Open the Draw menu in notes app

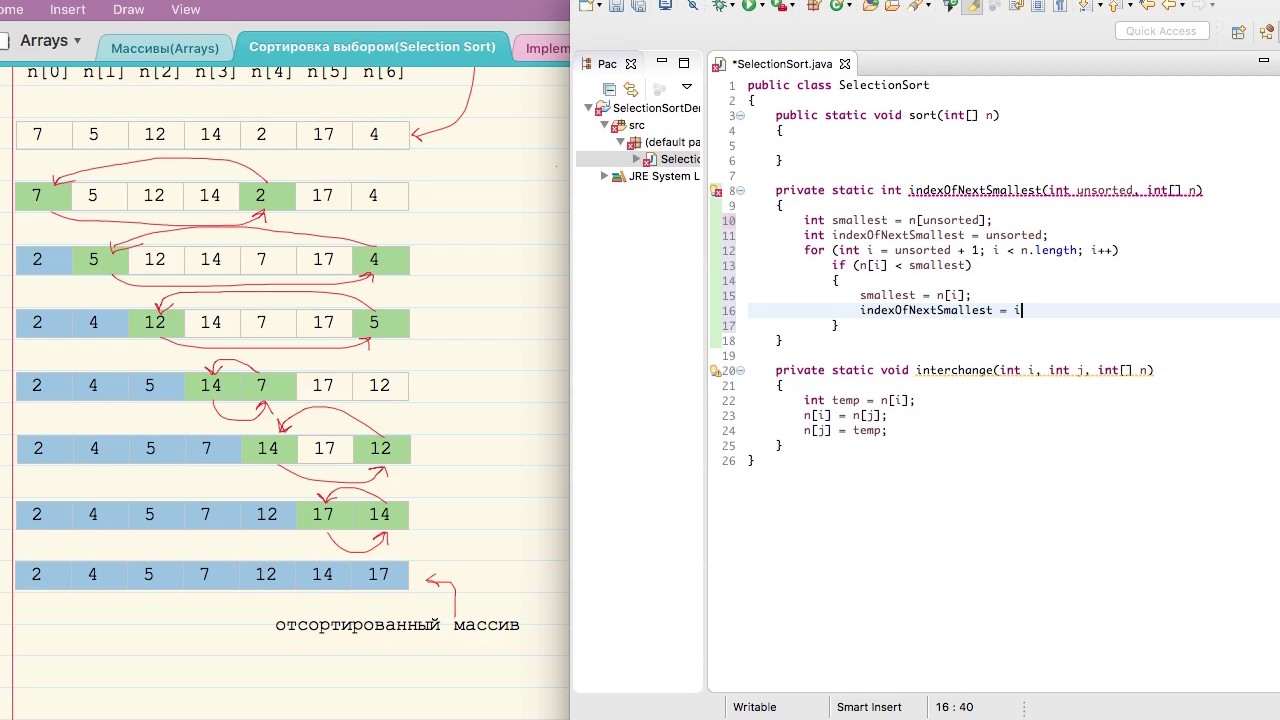coord(128,9)
